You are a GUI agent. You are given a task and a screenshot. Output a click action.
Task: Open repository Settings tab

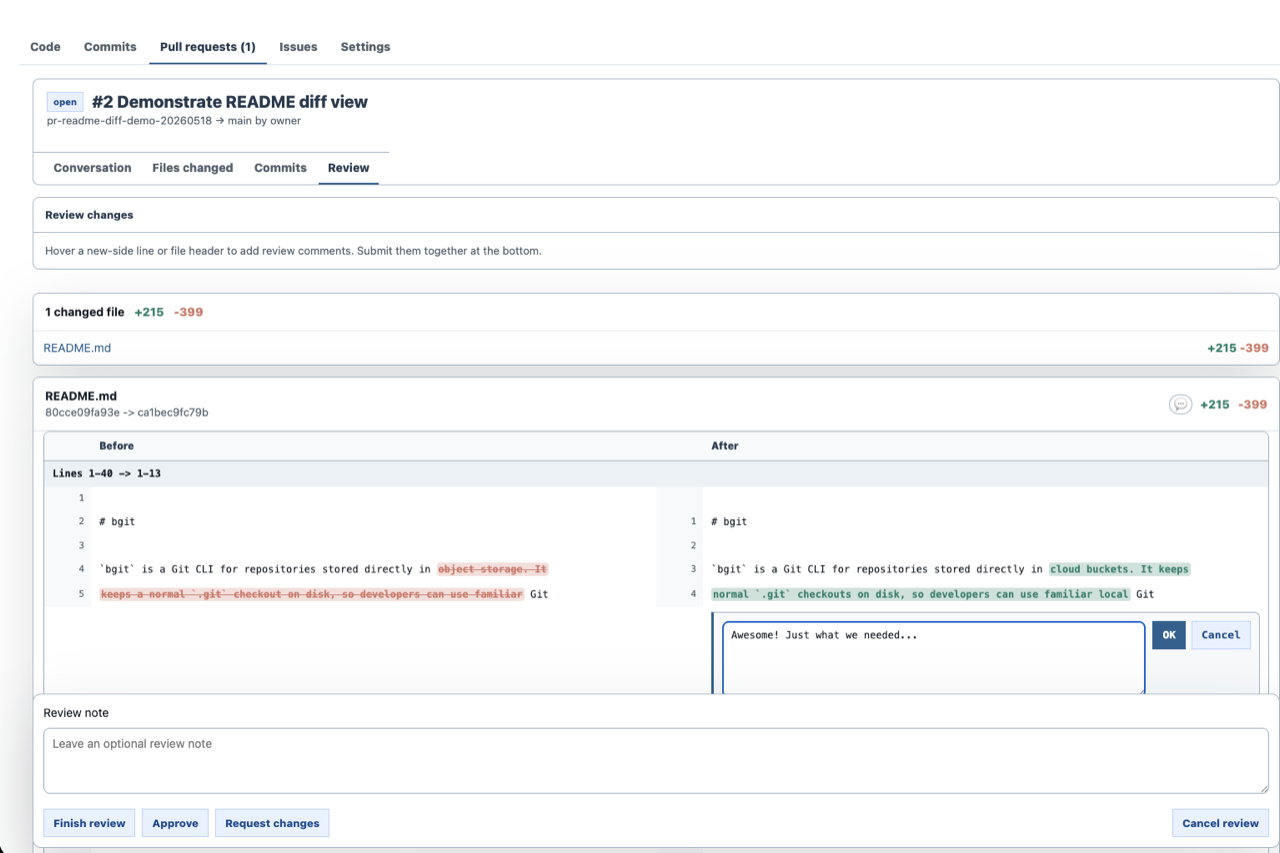click(365, 47)
